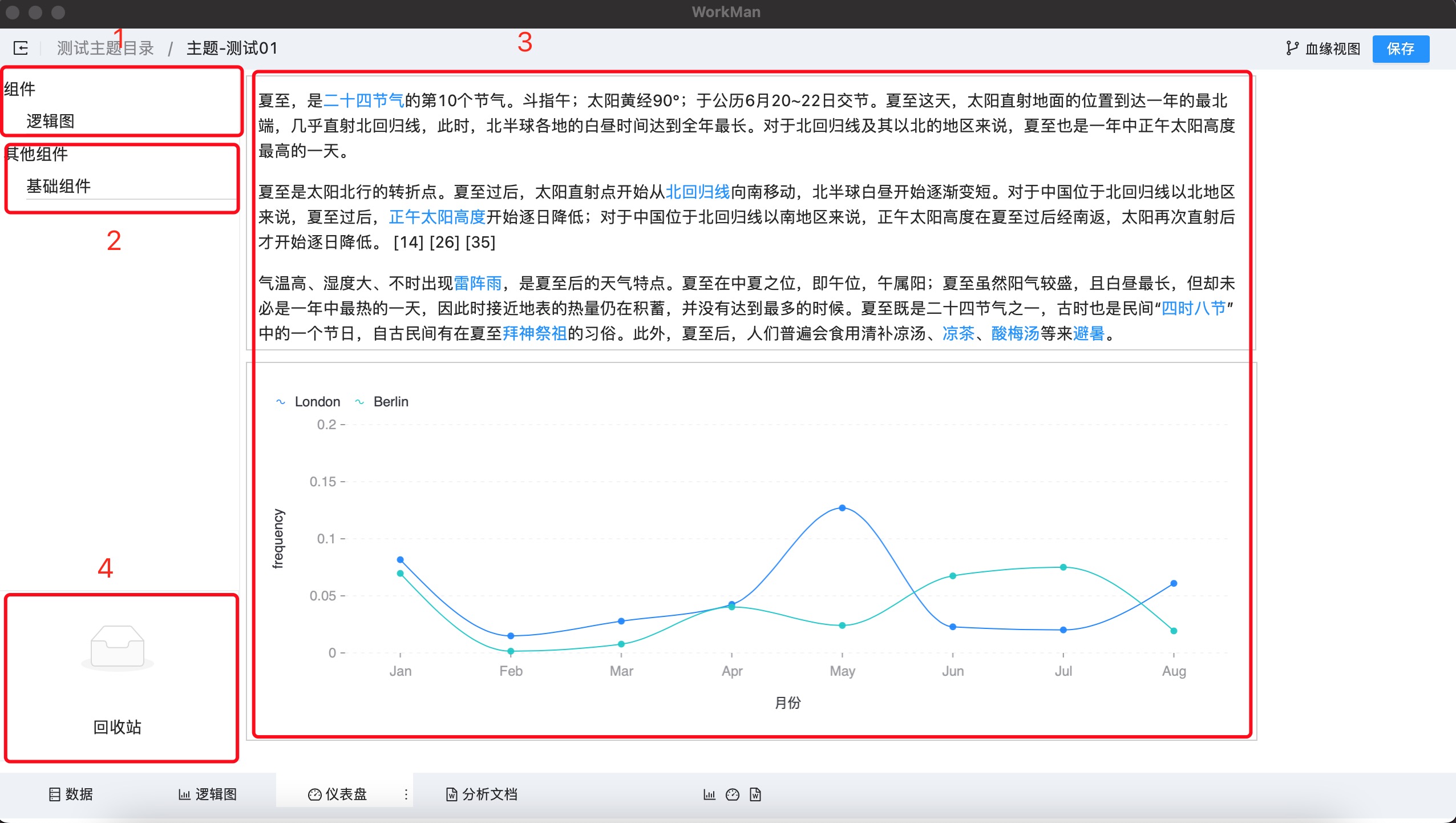Screen dimensions: 1456x823
Task: Click the bar chart quick-add icon
Action: [709, 794]
